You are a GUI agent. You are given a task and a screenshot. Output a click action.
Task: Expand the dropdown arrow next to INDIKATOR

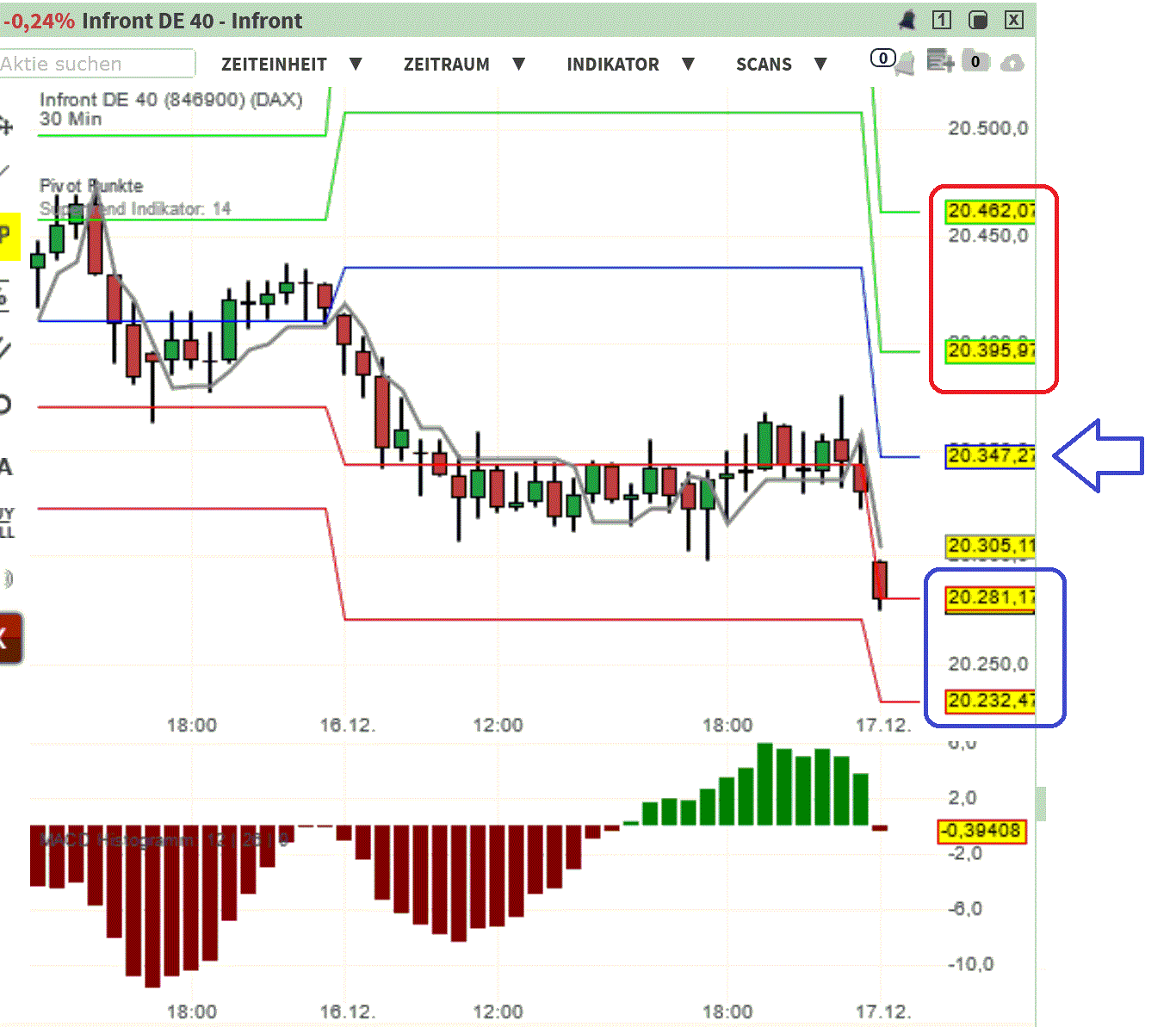pyautogui.click(x=688, y=64)
